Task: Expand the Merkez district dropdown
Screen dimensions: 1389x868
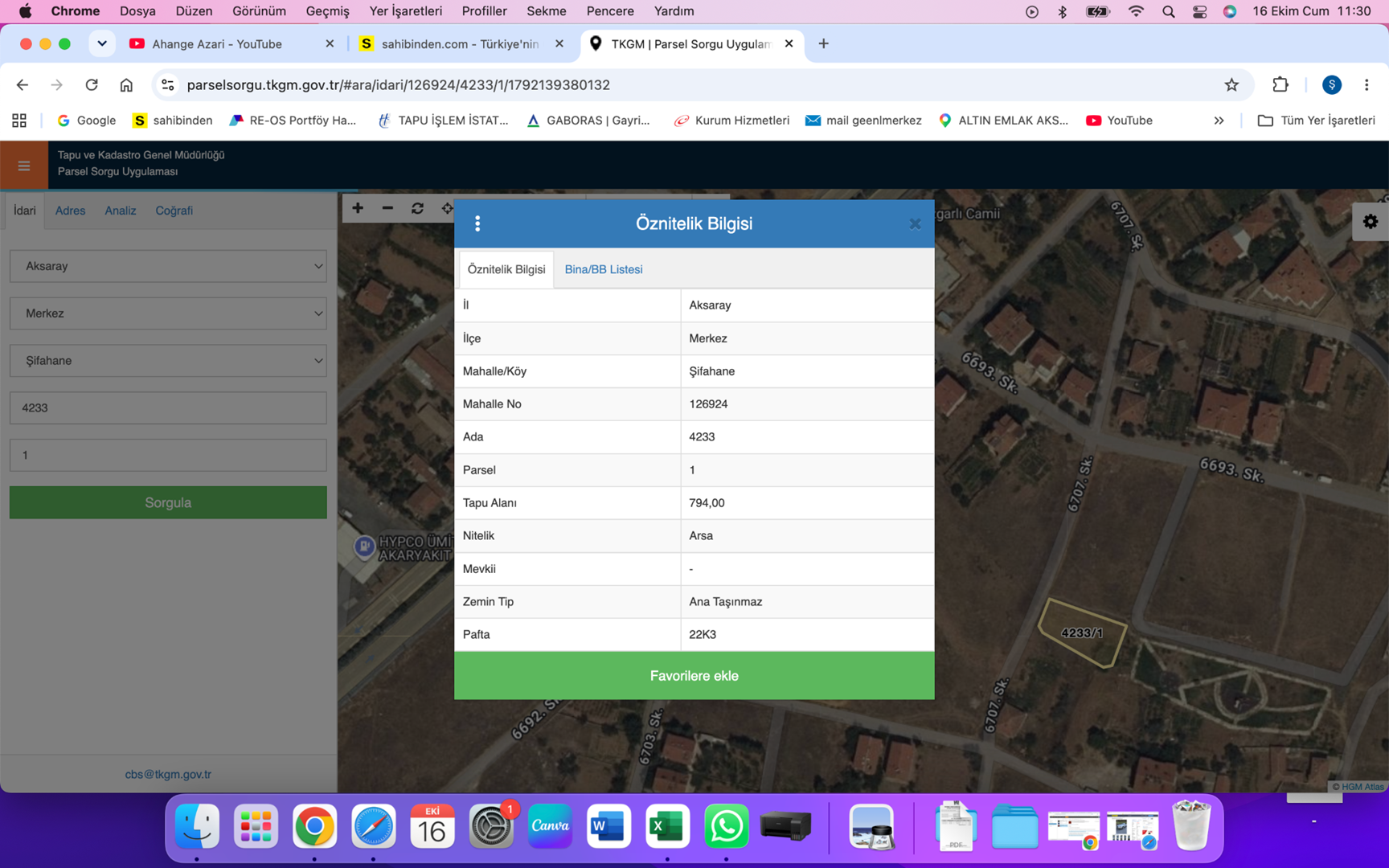Action: [168, 313]
